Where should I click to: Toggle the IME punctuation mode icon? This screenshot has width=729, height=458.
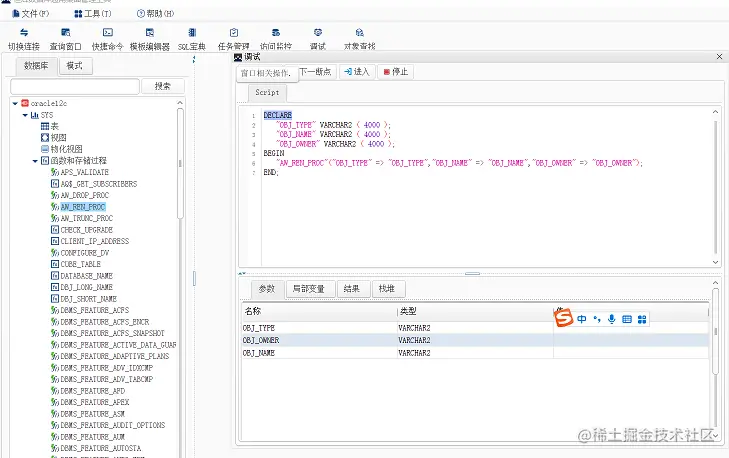(x=597, y=319)
